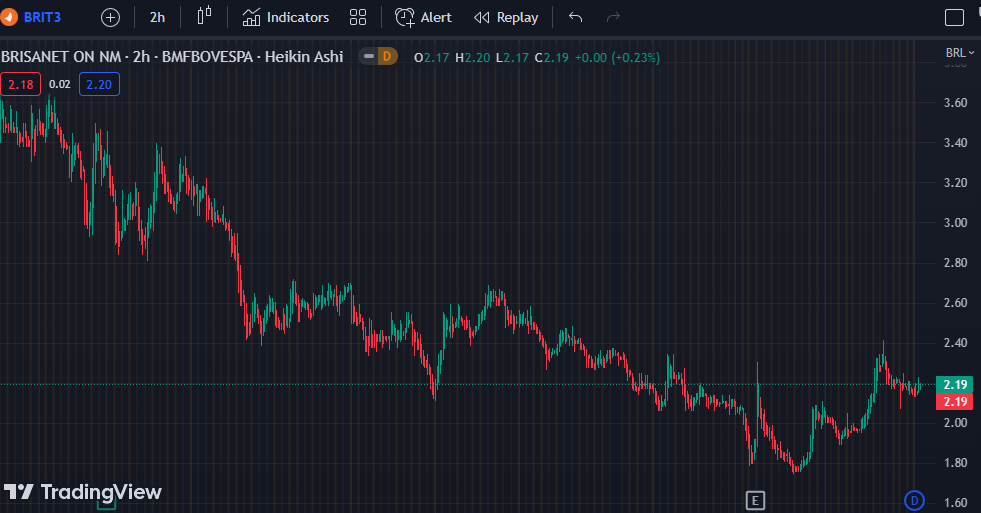981x513 pixels.
Task: Open the earnings E marker on time axis
Action: pos(755,500)
